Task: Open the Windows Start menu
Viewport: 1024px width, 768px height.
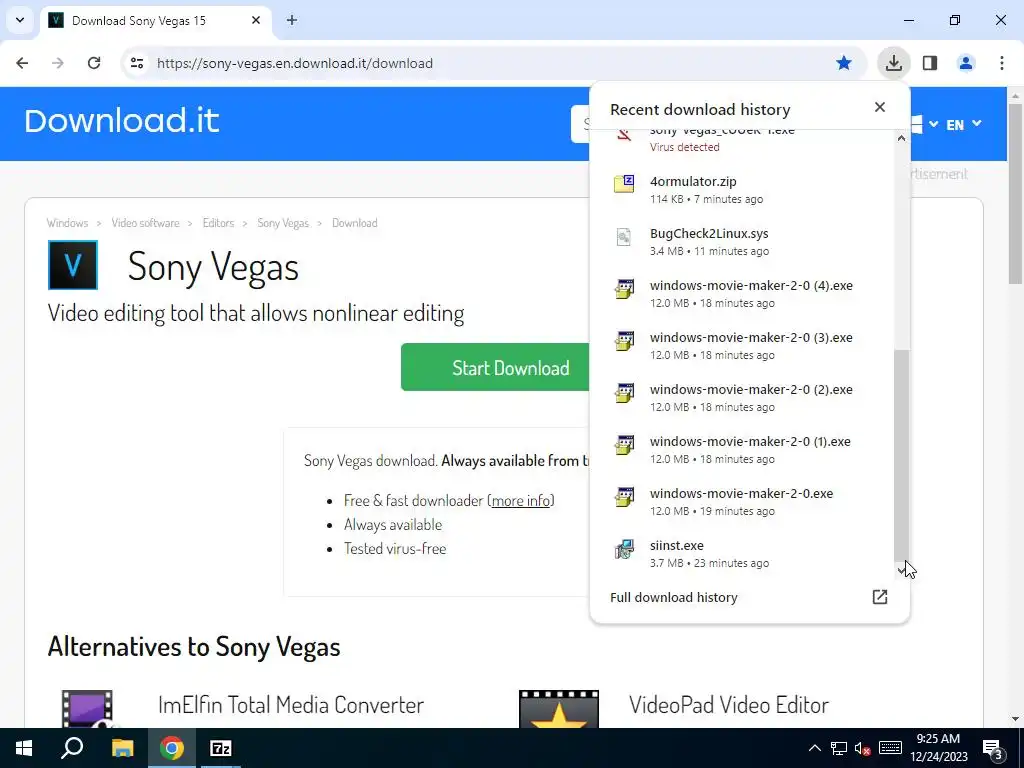Action: pos(24,748)
